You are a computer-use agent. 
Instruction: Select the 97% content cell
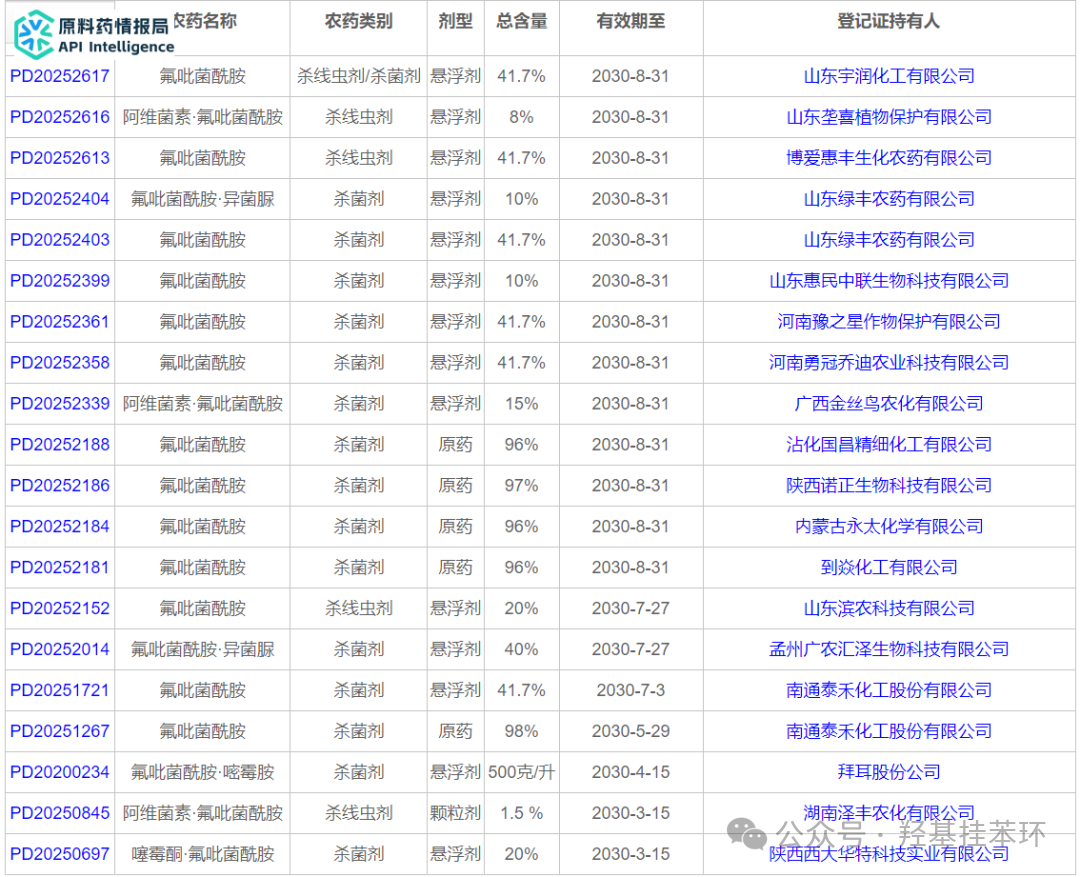521,486
